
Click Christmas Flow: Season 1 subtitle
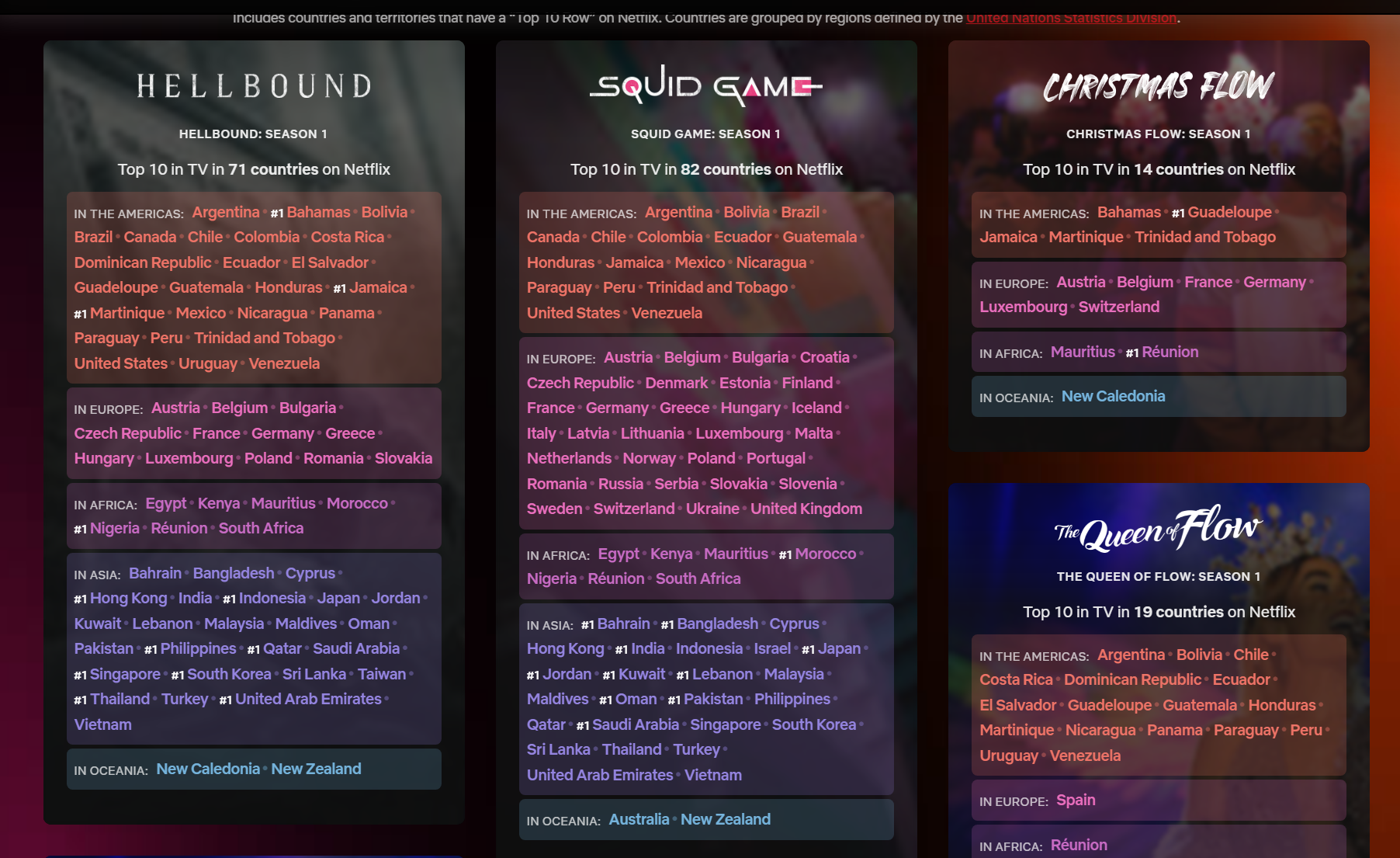[1159, 134]
